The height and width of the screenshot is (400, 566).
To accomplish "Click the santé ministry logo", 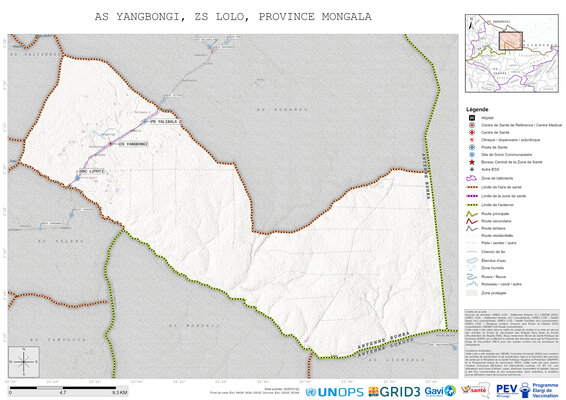I will (475, 390).
